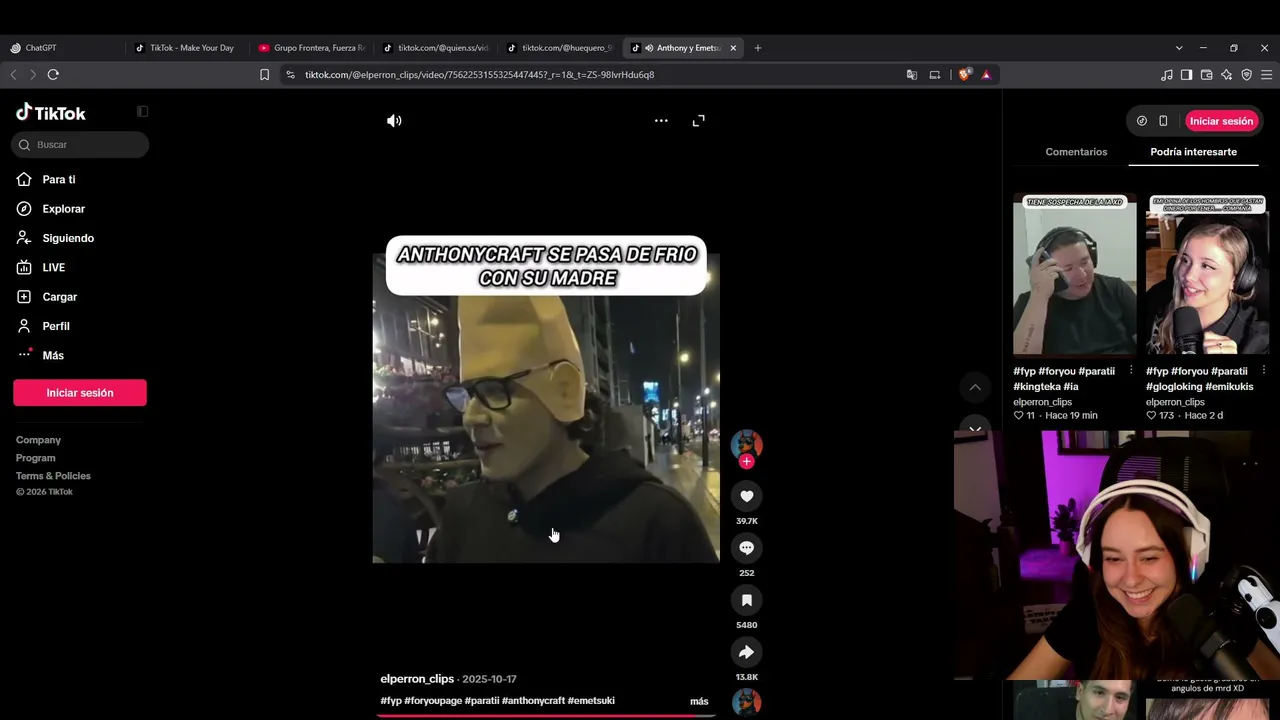Open the video's three-dot options menu
1280x720 pixels.
click(x=661, y=121)
